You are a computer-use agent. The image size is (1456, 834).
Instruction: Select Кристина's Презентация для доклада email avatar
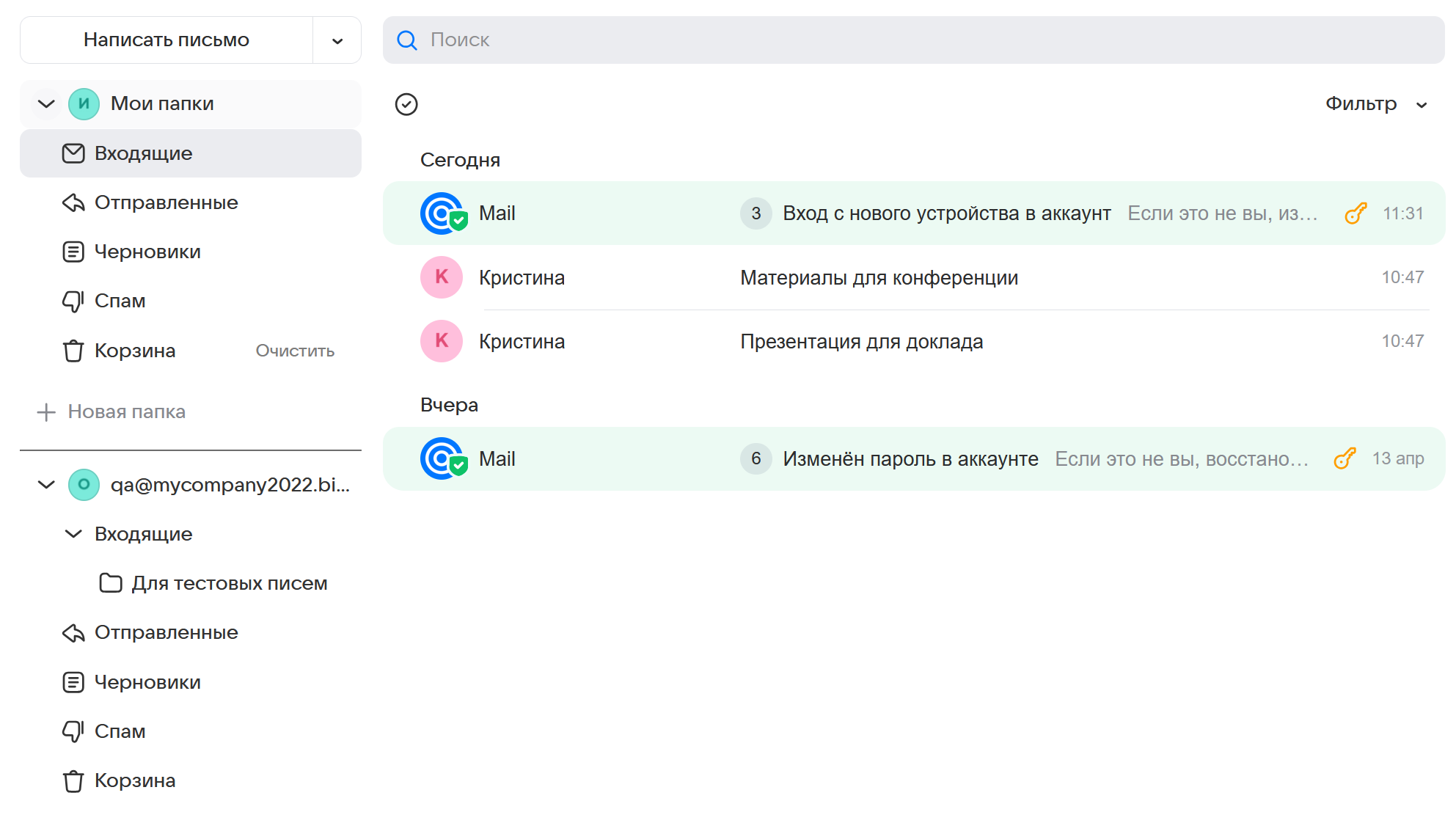pos(442,341)
